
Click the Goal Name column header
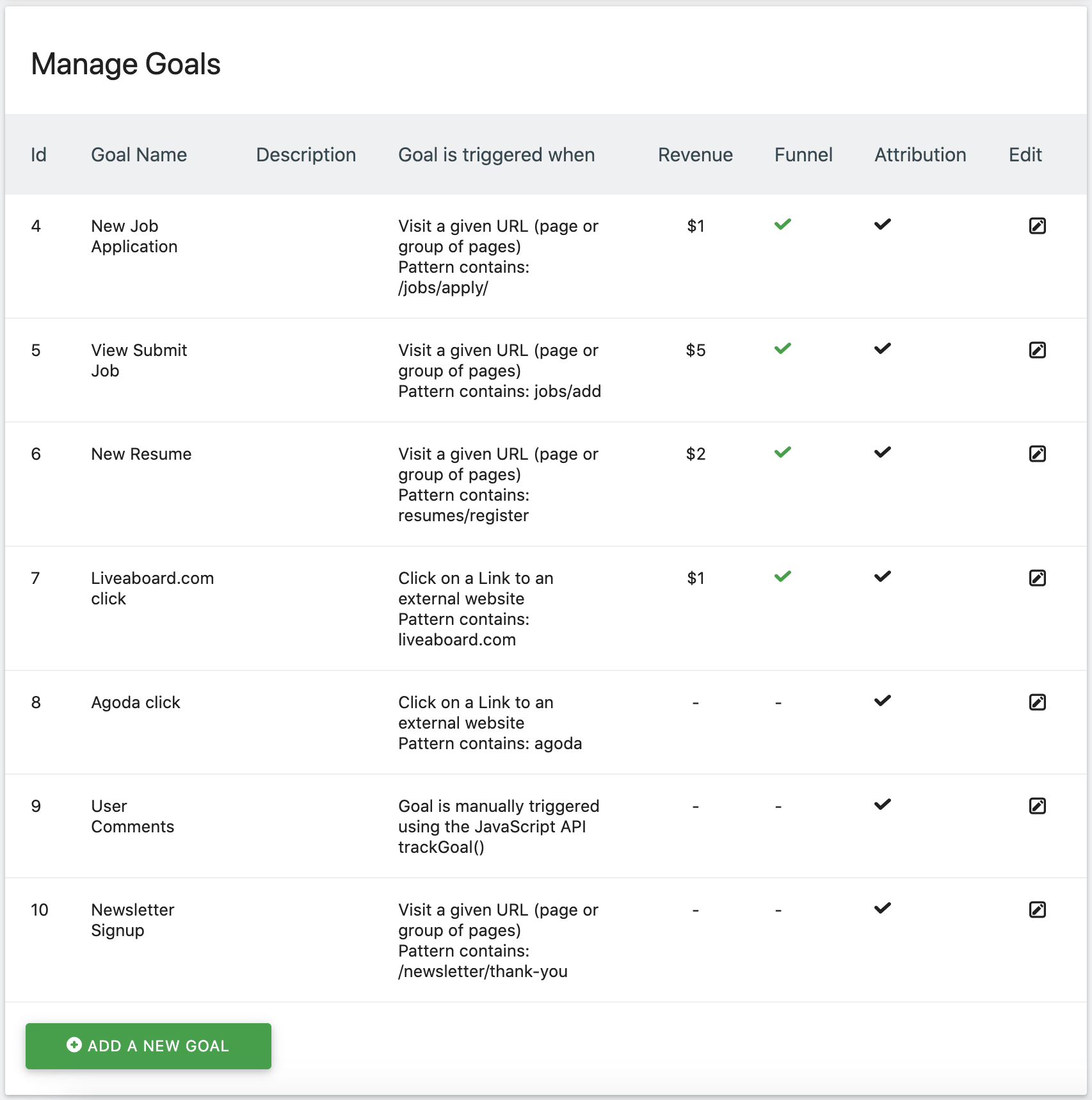[x=139, y=155]
